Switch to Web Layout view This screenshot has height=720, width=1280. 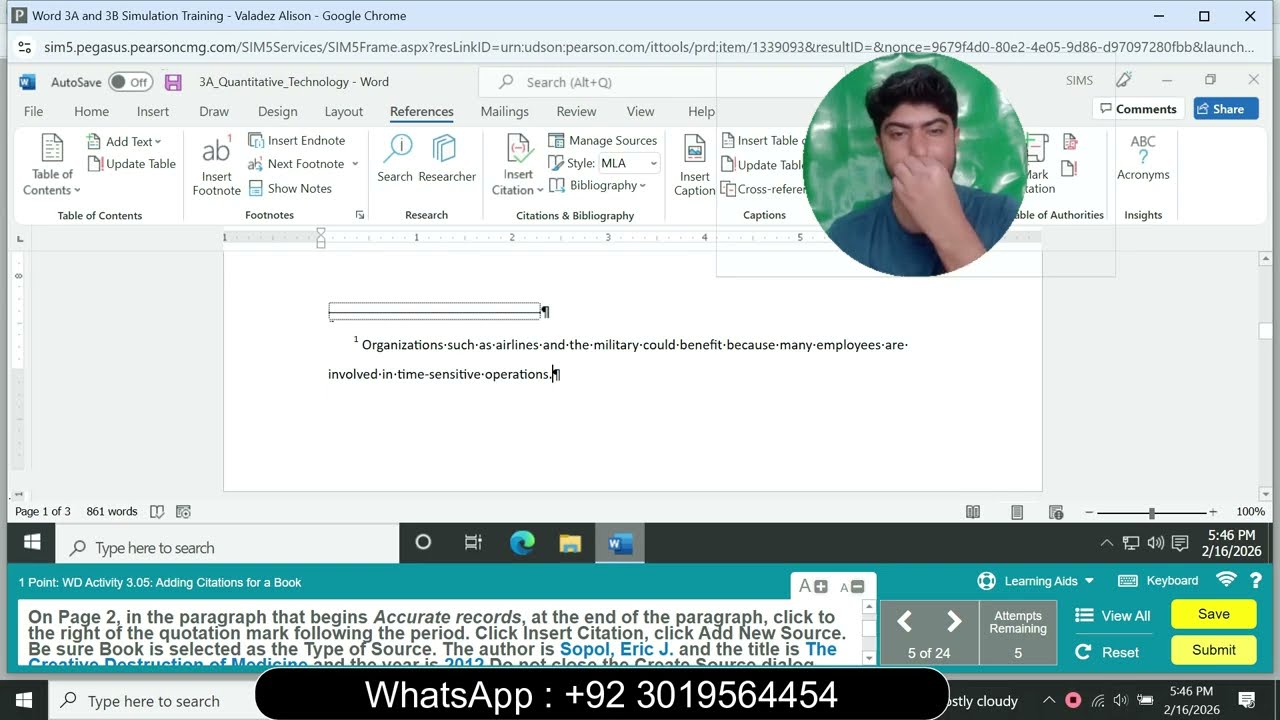[x=1057, y=512]
